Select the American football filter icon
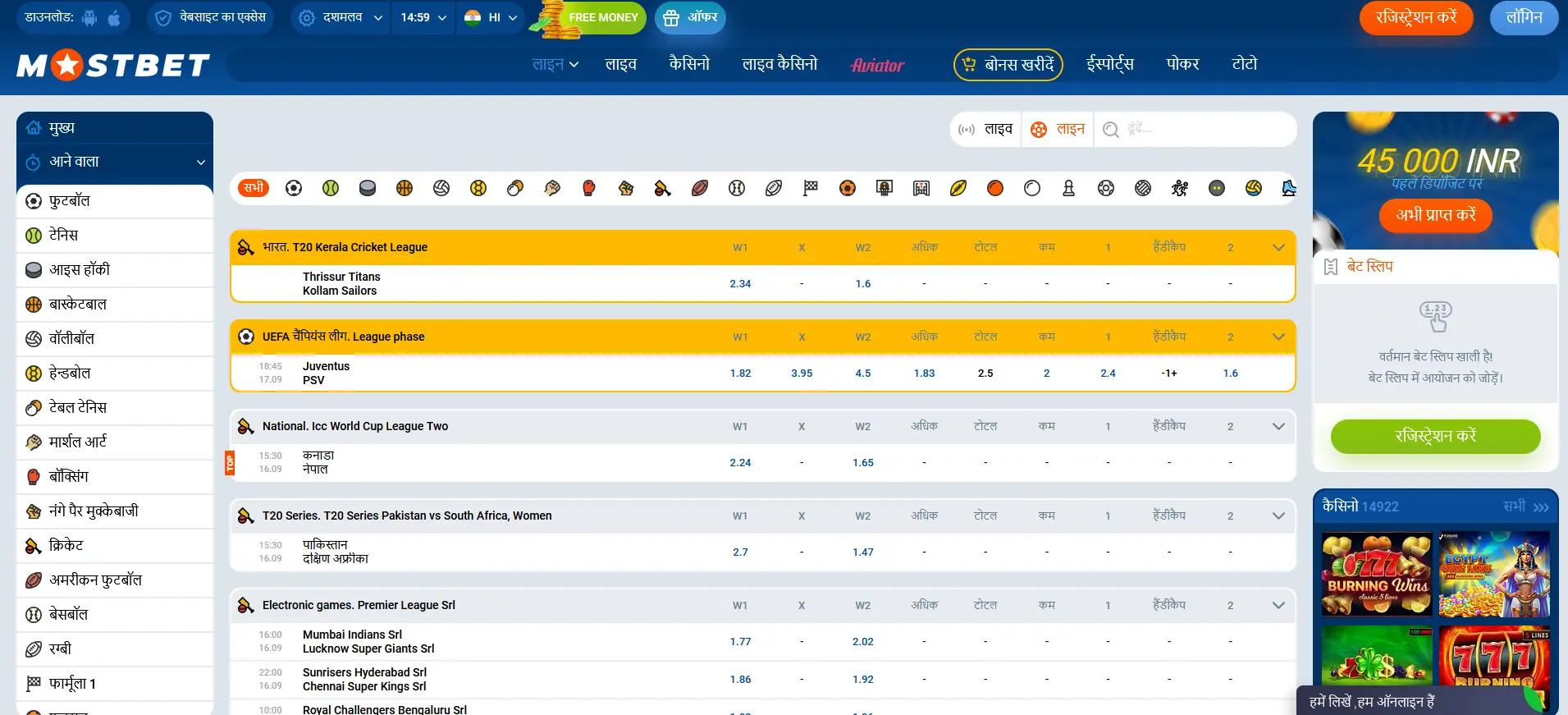The image size is (1568, 715). tap(700, 188)
